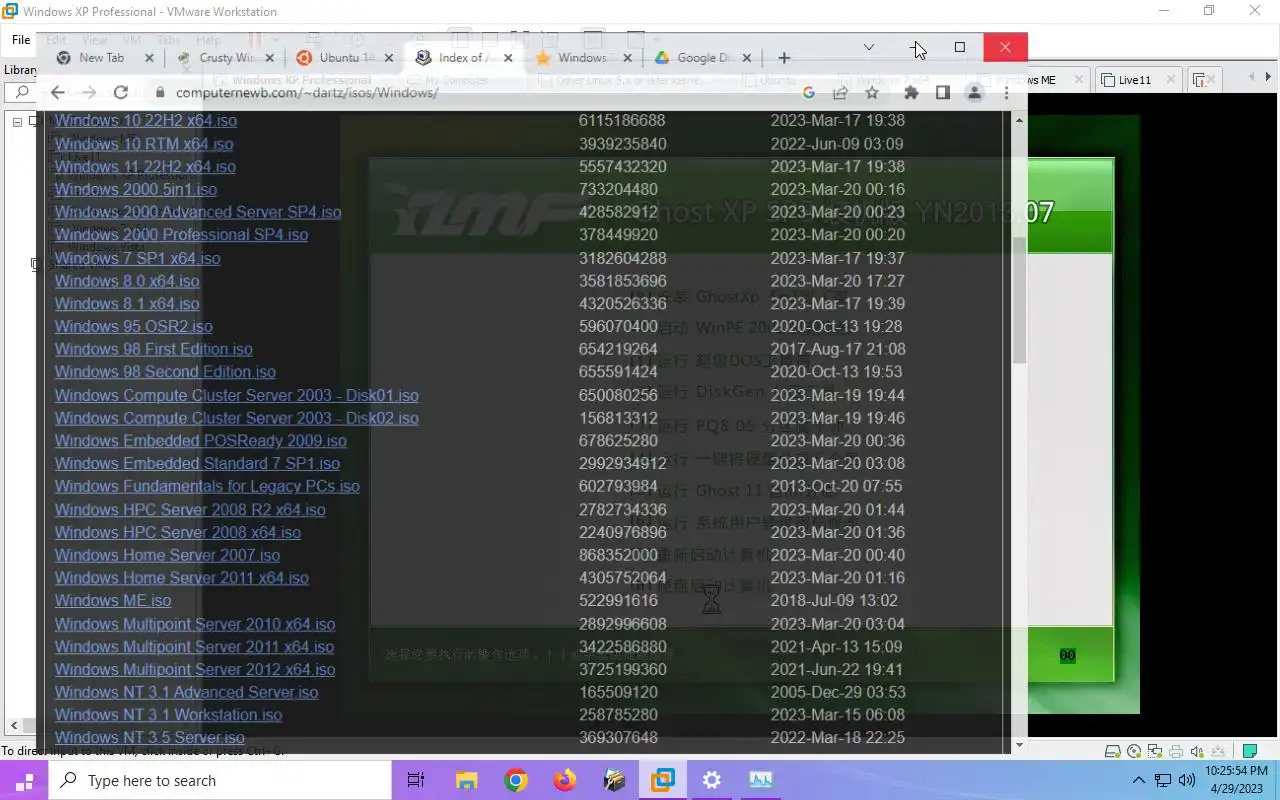Click VMware sound card status icon
The height and width of the screenshot is (800, 1280).
[1198, 752]
